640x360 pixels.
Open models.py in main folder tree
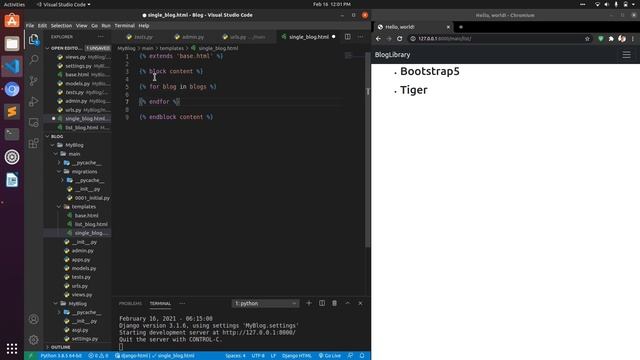click(x=84, y=268)
